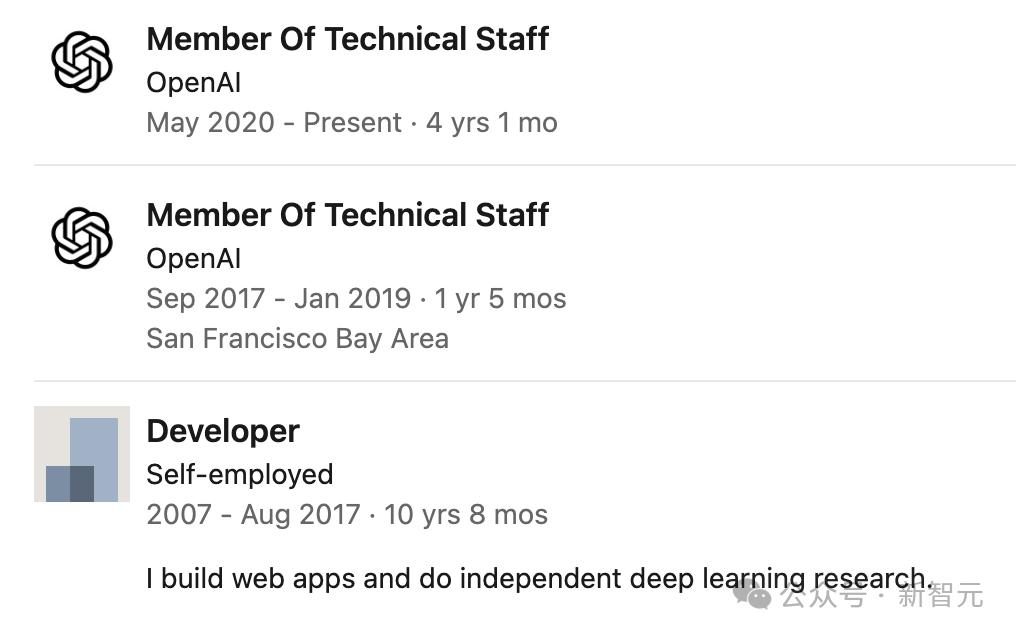The height and width of the screenshot is (636, 1016).
Task: Click the OpenAI logo beside May 2020 position
Action: pos(82,62)
